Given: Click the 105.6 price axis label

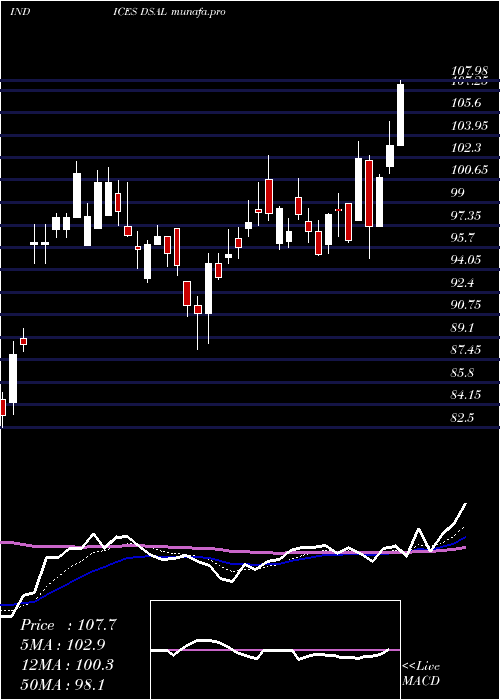Looking at the screenshot, I should 467,103.
